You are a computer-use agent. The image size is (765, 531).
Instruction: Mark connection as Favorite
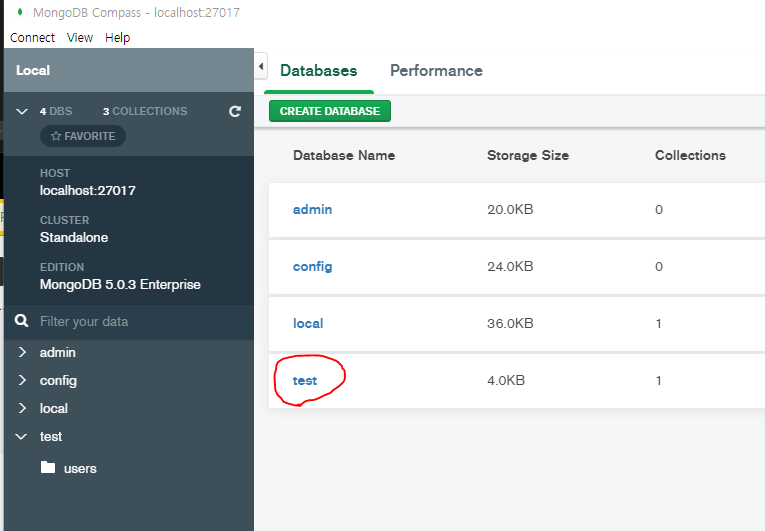83,136
